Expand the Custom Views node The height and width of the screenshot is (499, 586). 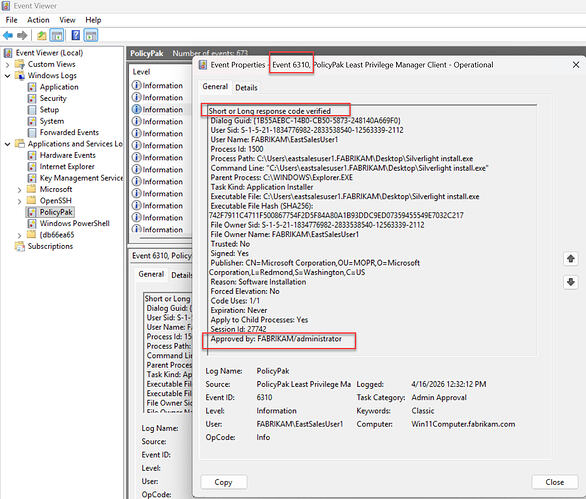7,65
